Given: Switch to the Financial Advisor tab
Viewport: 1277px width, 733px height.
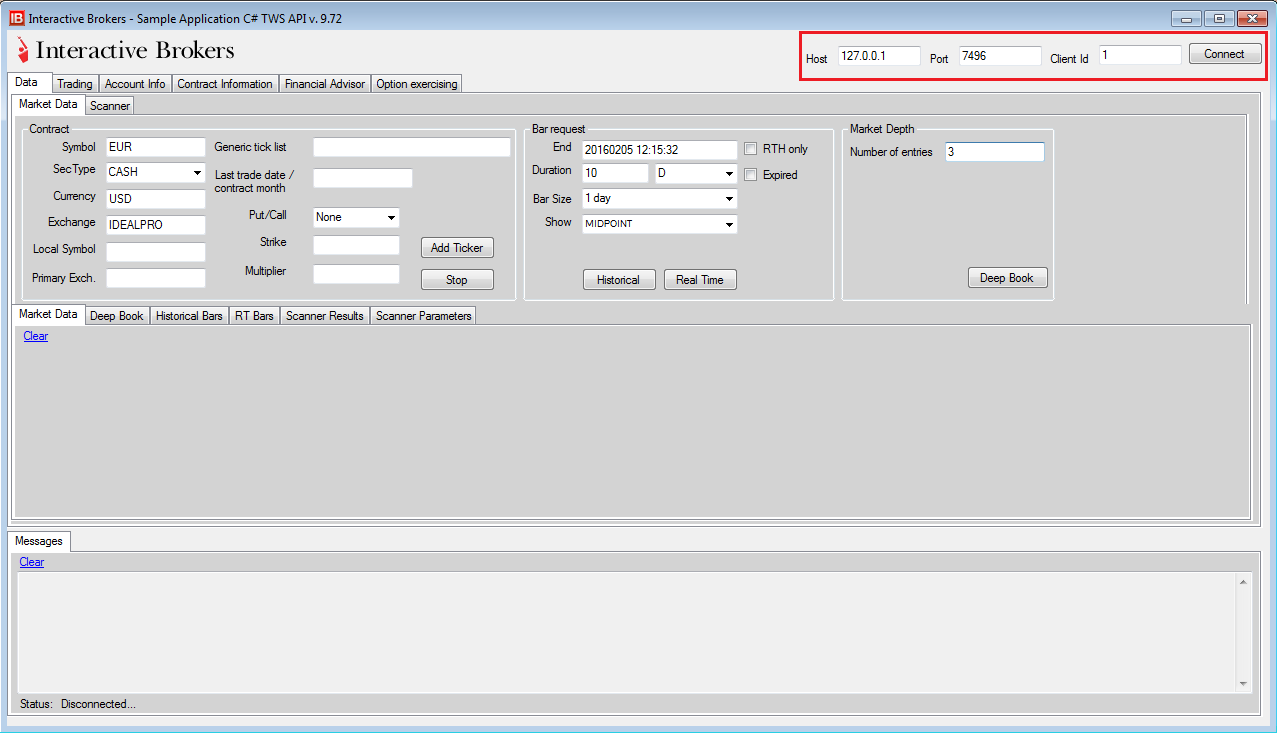Looking at the screenshot, I should [325, 84].
